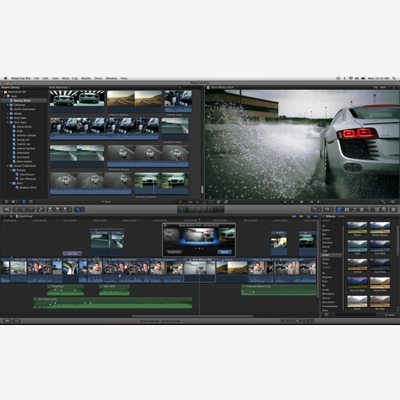Open the File menu

point(37,78)
